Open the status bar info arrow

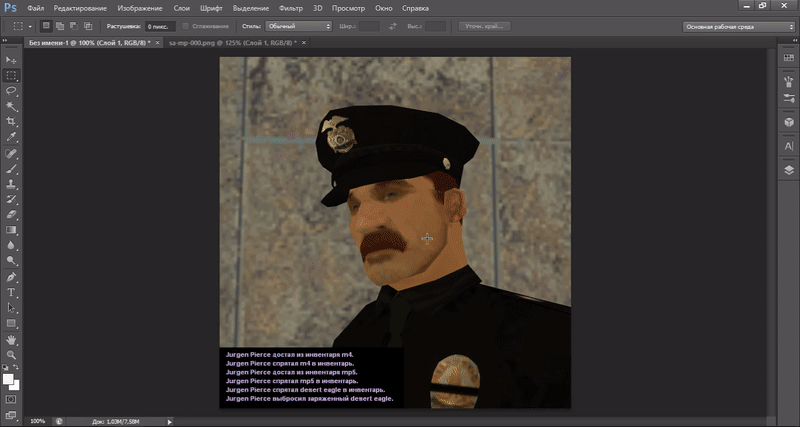coord(170,422)
